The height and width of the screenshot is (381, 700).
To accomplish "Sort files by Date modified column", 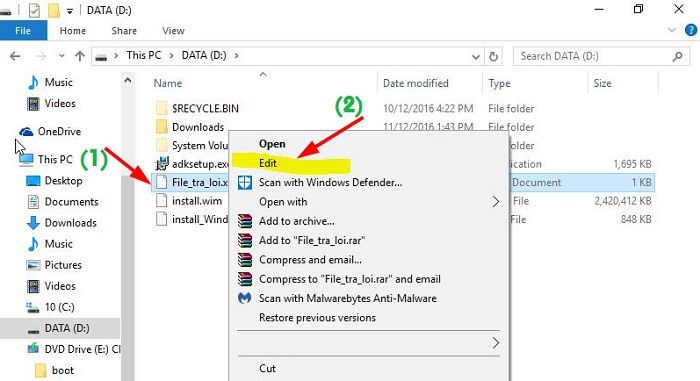I will coord(416,84).
